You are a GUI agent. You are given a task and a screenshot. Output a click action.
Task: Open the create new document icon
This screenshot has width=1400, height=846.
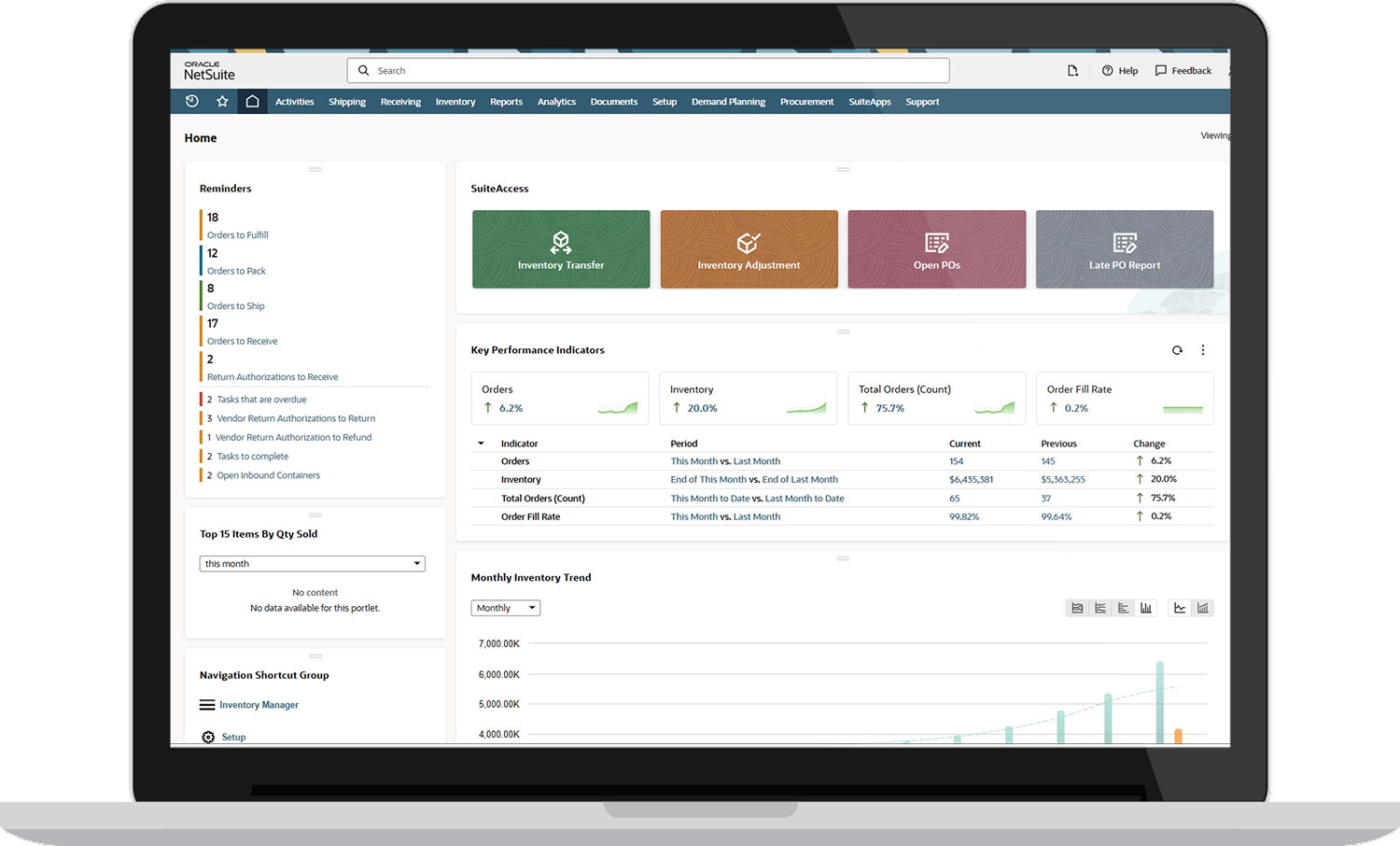[1073, 70]
